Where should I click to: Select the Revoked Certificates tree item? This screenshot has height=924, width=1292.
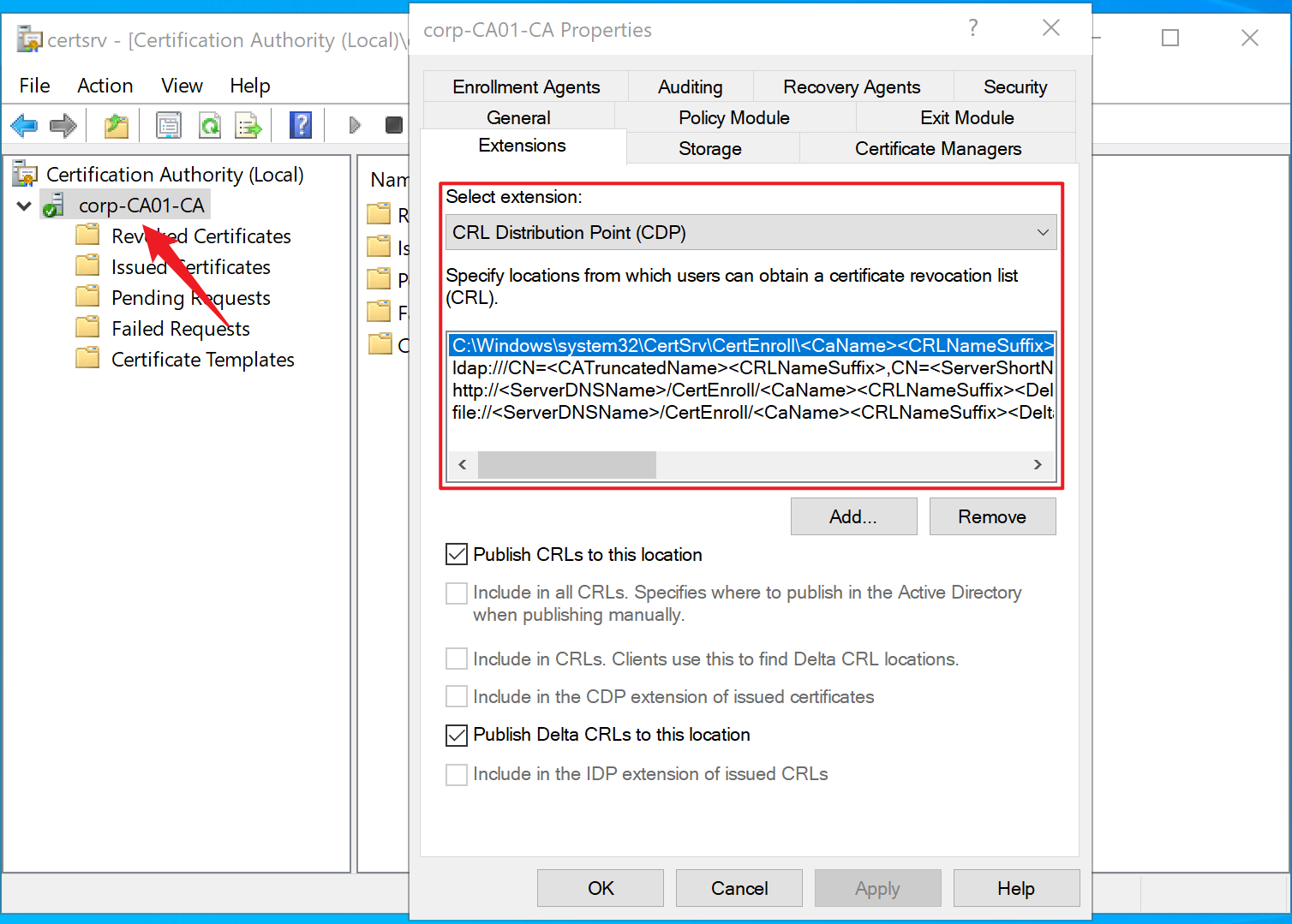200,236
